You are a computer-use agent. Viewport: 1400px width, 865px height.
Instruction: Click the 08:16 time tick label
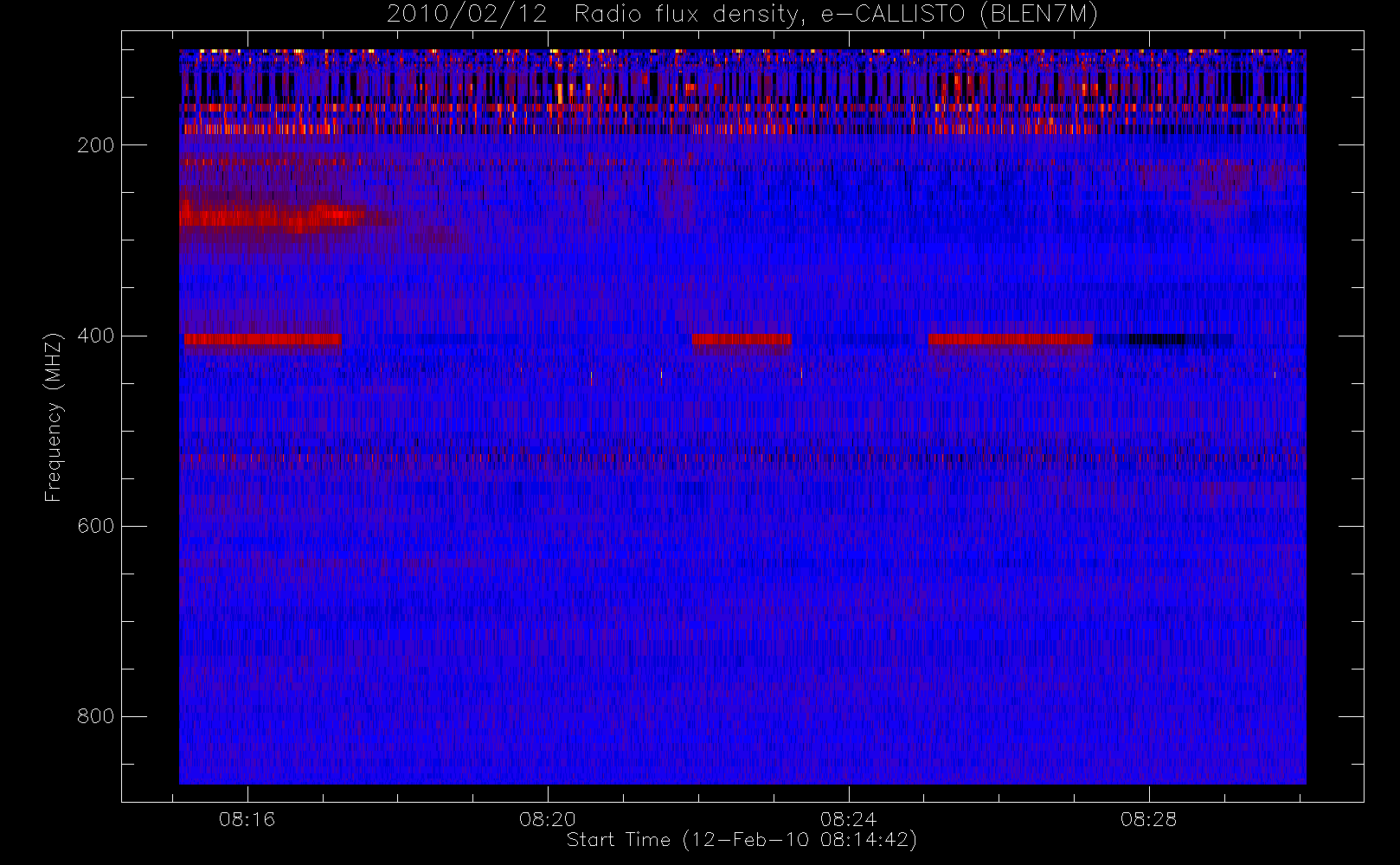click(247, 819)
